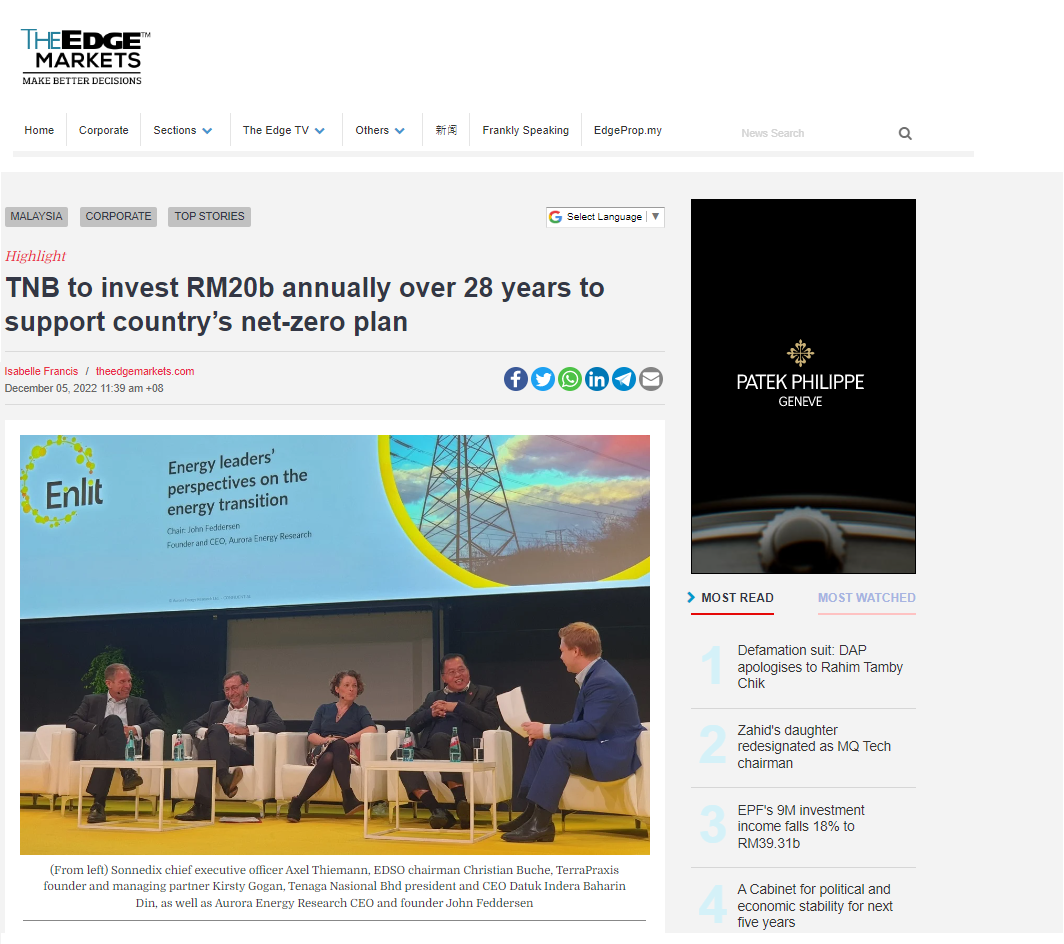Open the Others dropdown menu
Viewport: 1064px width, 944px height.
point(380,130)
